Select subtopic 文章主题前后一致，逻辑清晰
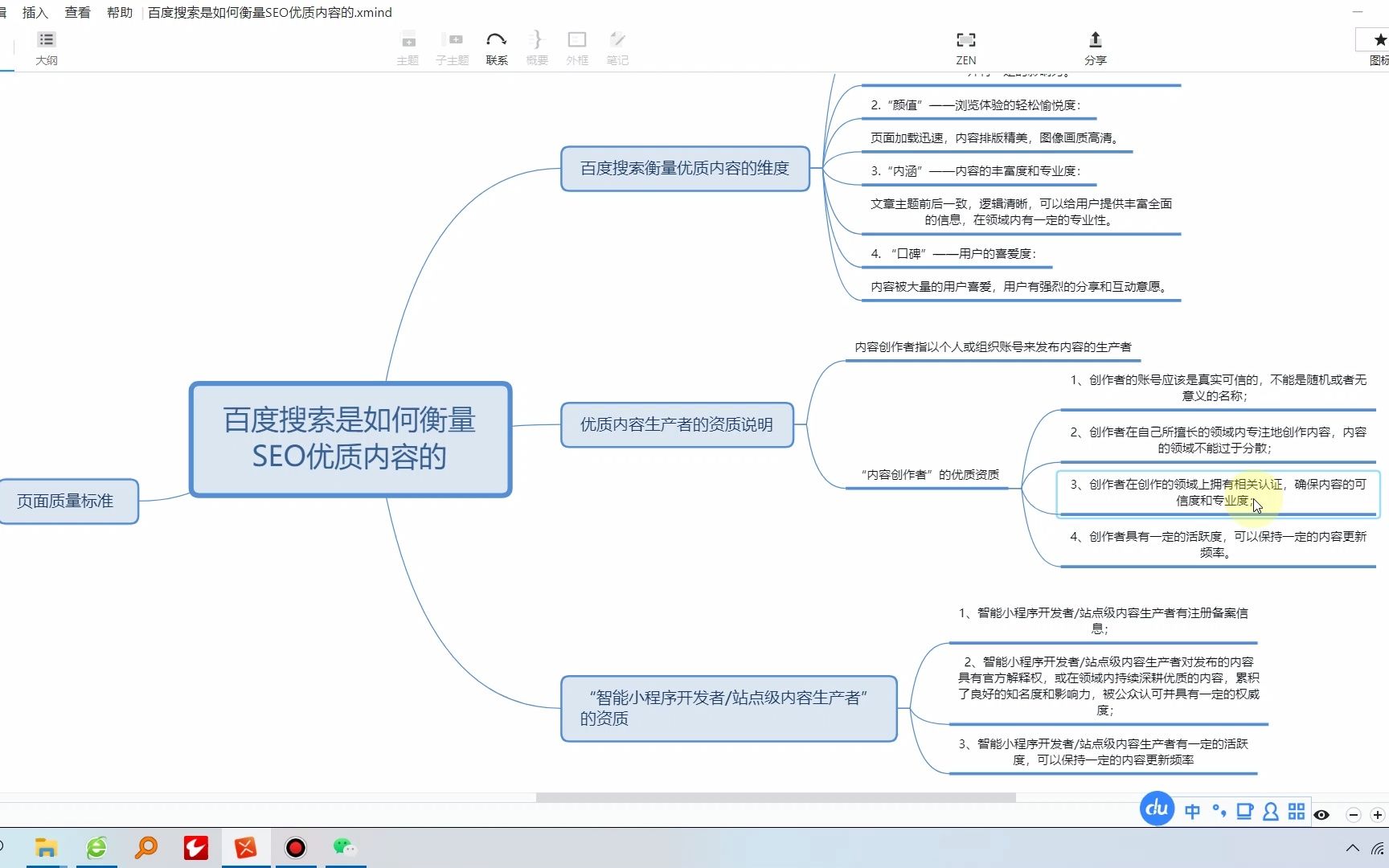 (x=1021, y=212)
